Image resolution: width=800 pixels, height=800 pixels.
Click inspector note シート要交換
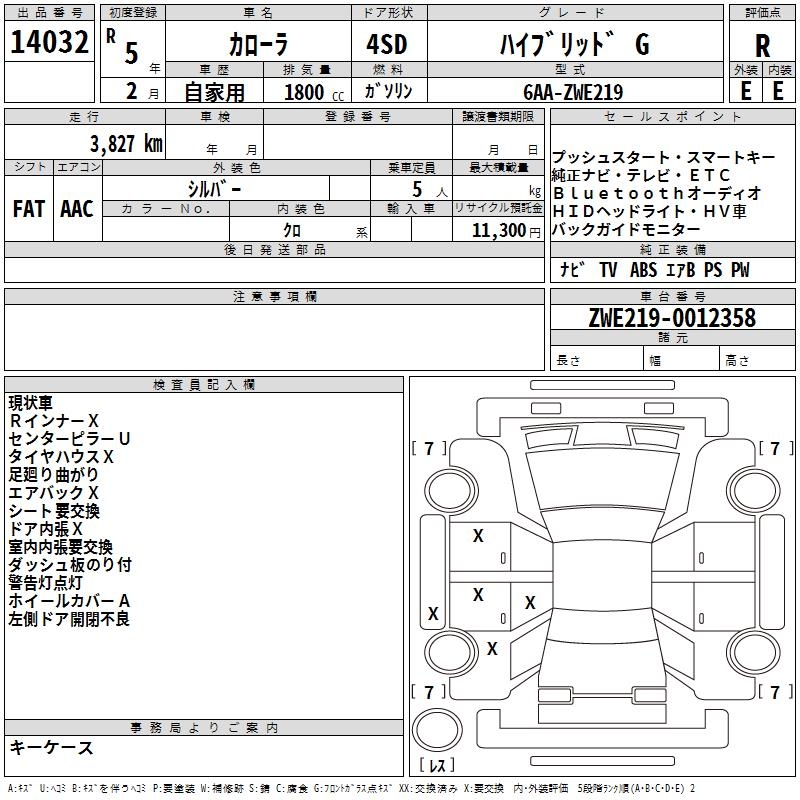tap(54, 511)
